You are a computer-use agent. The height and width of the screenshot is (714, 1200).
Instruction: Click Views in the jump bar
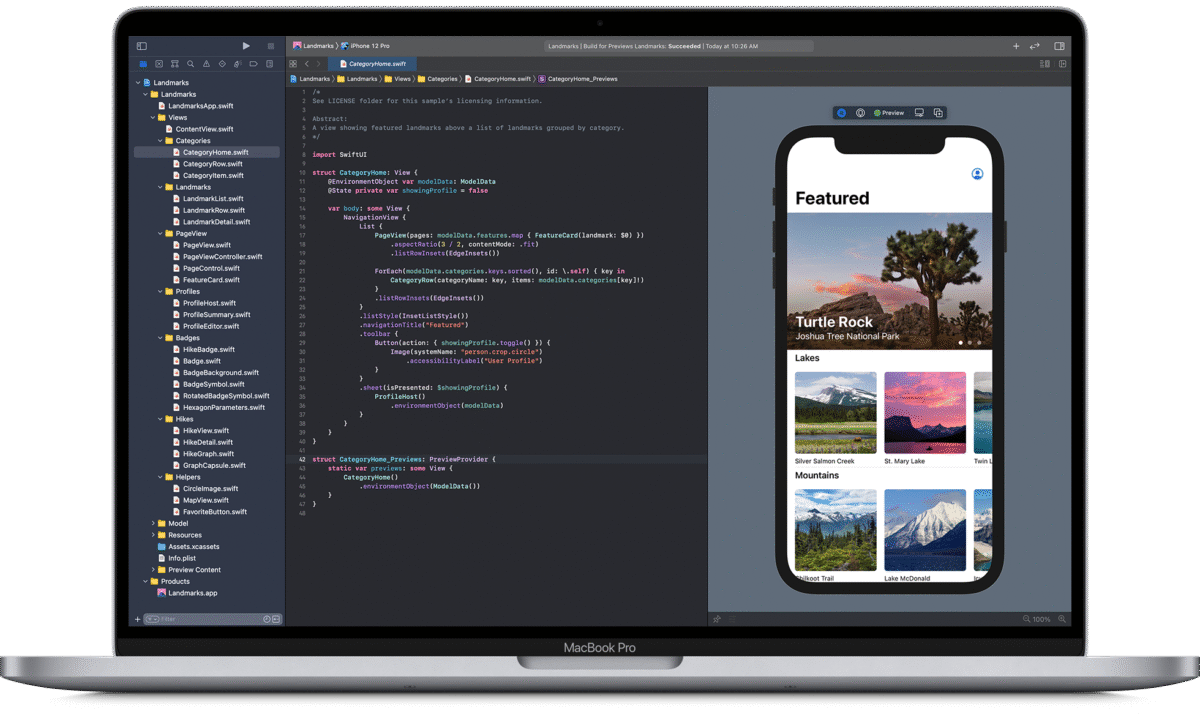pyautogui.click(x=398, y=78)
